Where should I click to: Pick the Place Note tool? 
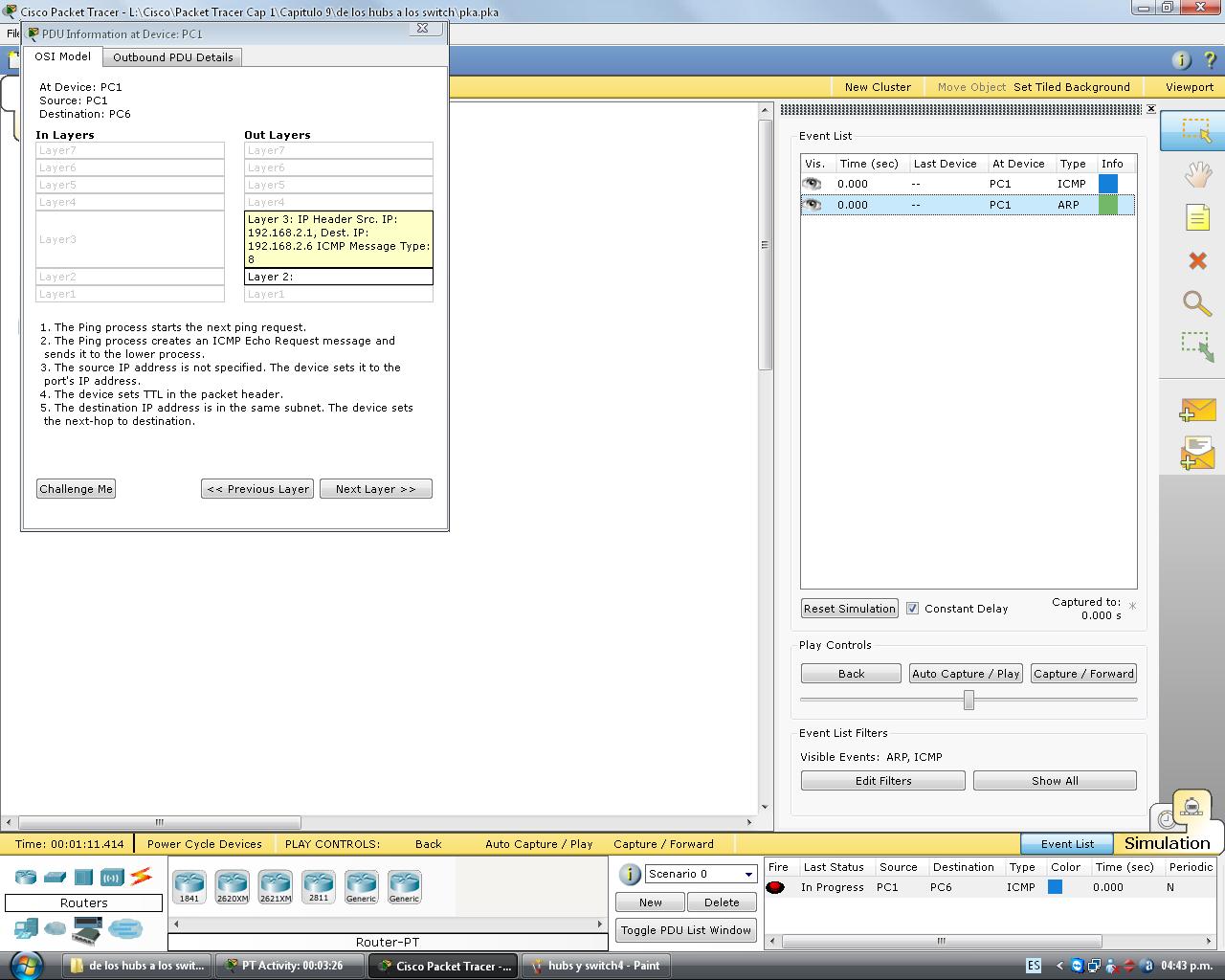[1197, 217]
